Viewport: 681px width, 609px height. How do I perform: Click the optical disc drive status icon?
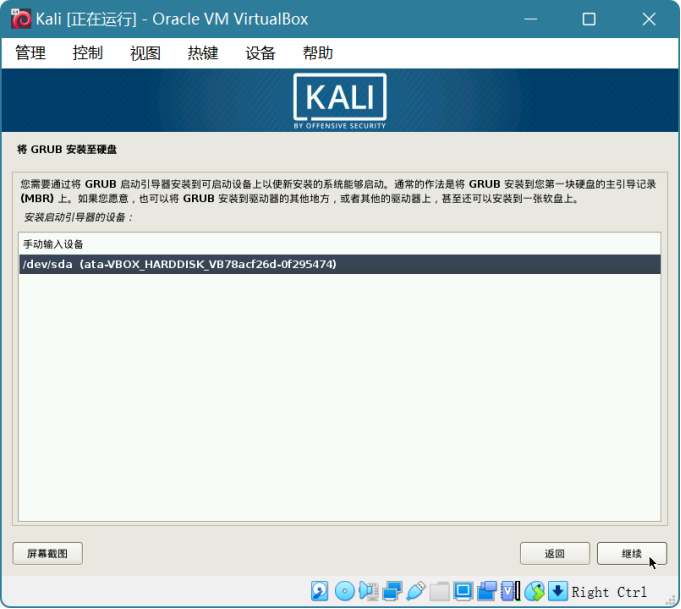[x=345, y=591]
